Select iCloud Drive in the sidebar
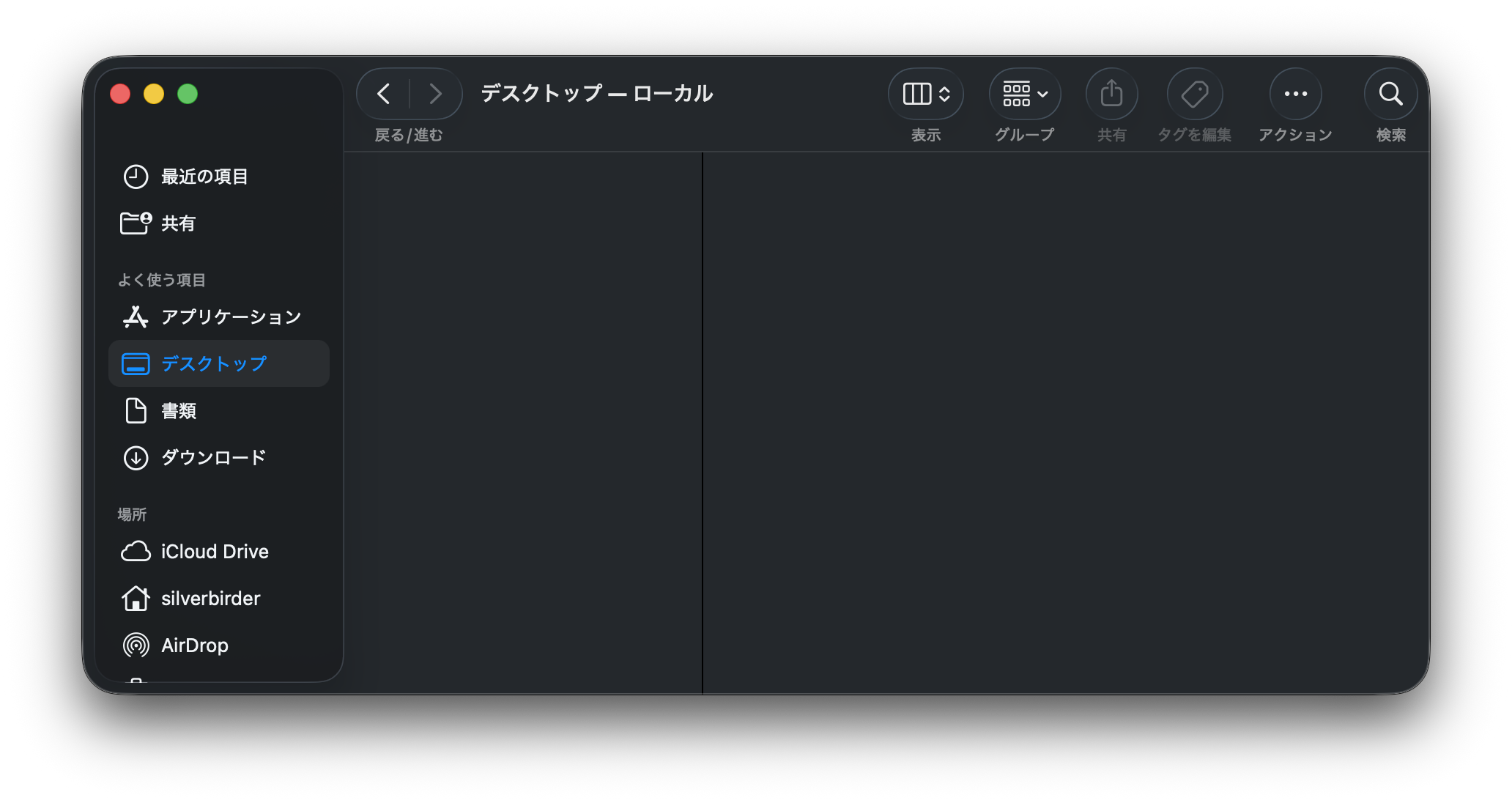 (215, 551)
